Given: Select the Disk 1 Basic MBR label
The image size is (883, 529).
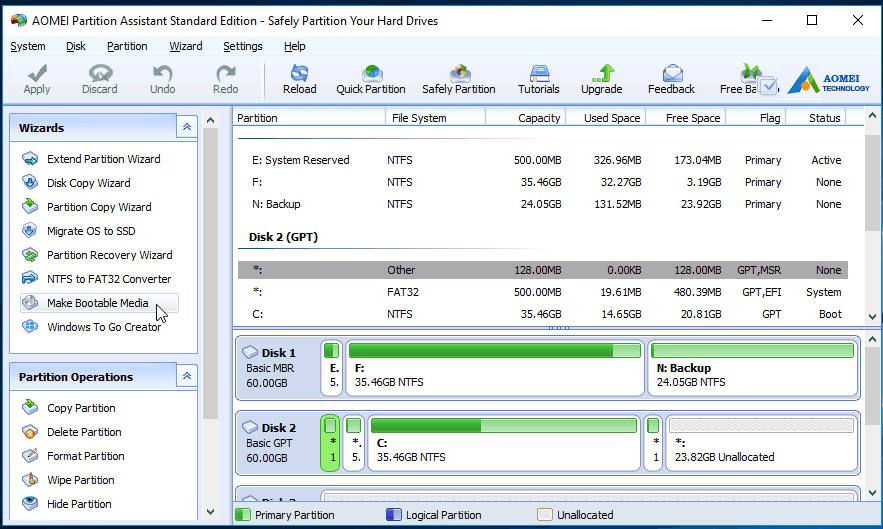Looking at the screenshot, I should point(278,368).
